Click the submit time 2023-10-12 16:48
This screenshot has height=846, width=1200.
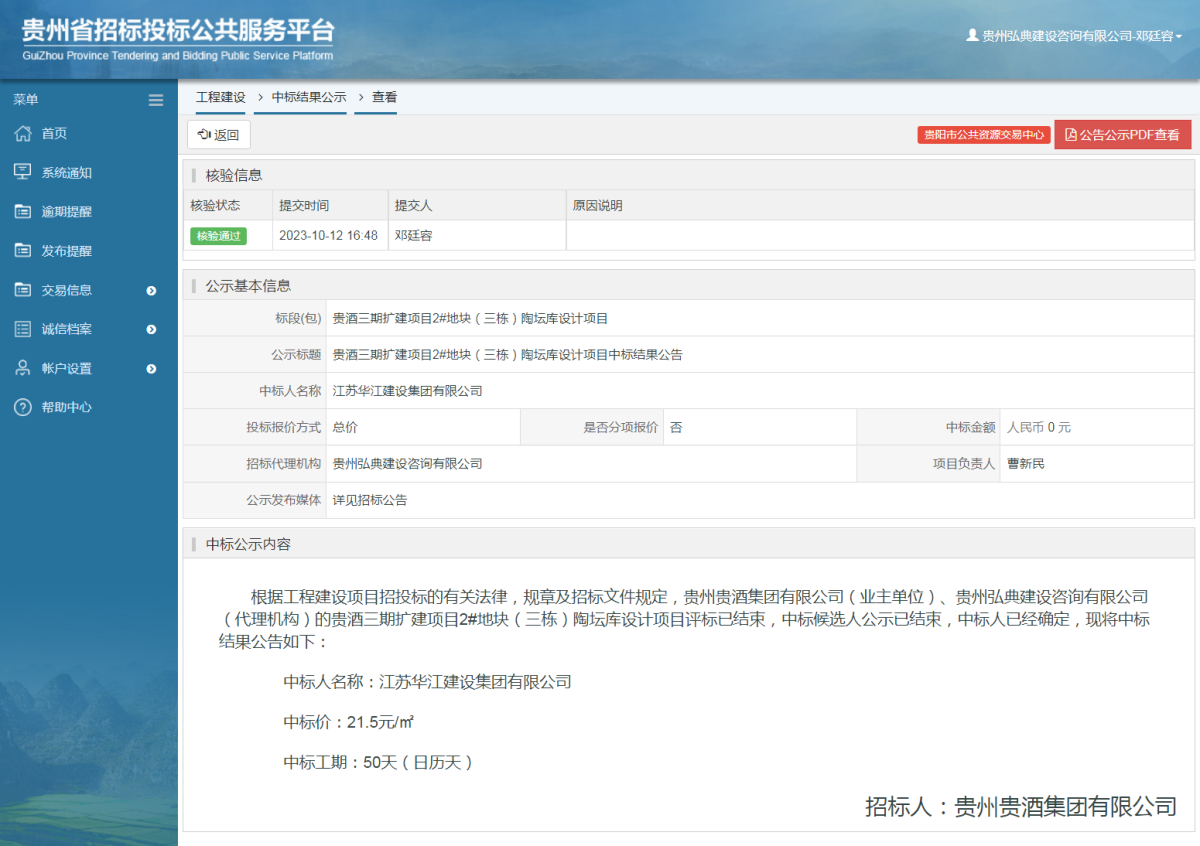(x=329, y=236)
